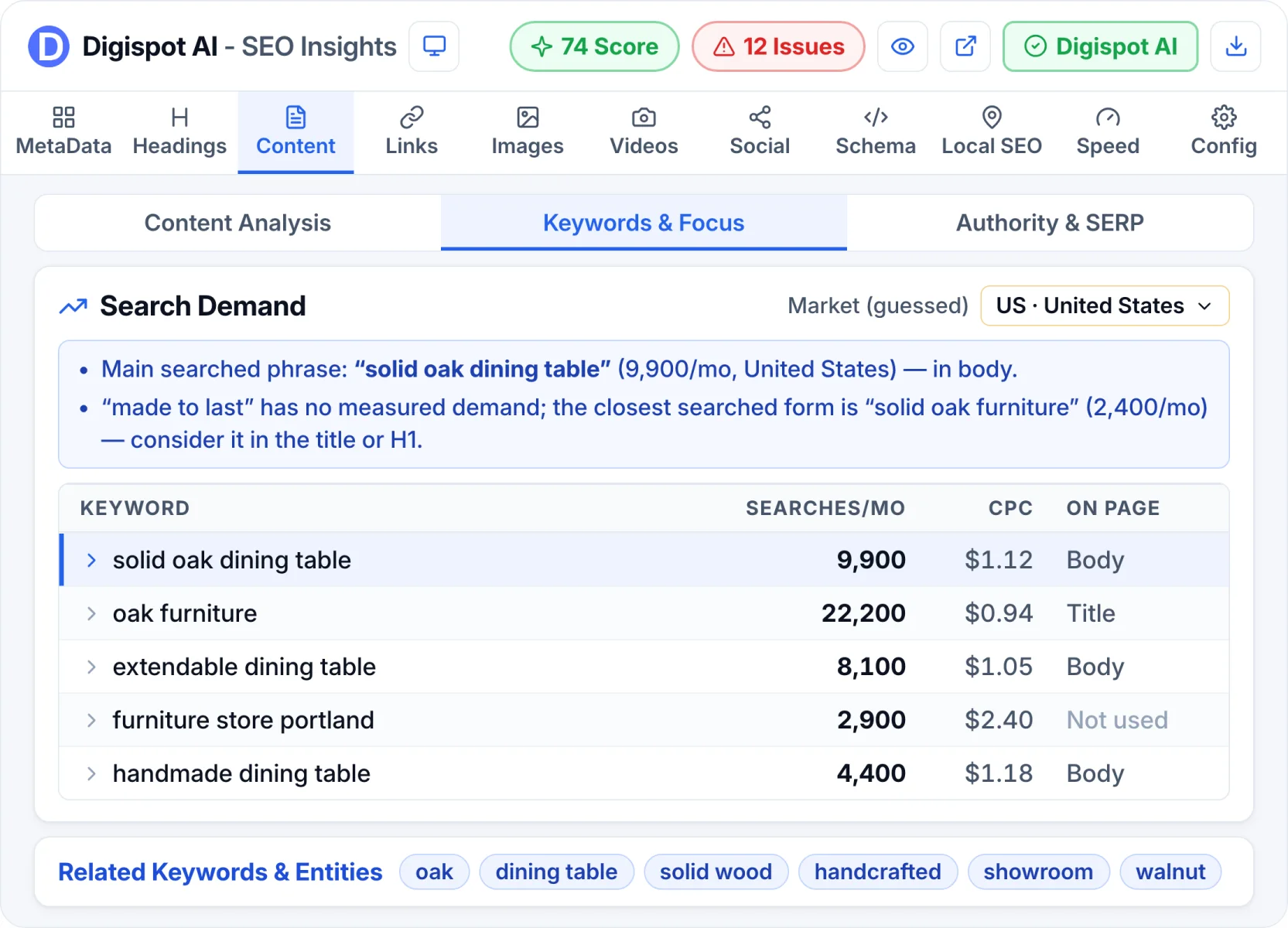The image size is (1288, 928).
Task: Open the external link icon button
Action: [x=965, y=46]
